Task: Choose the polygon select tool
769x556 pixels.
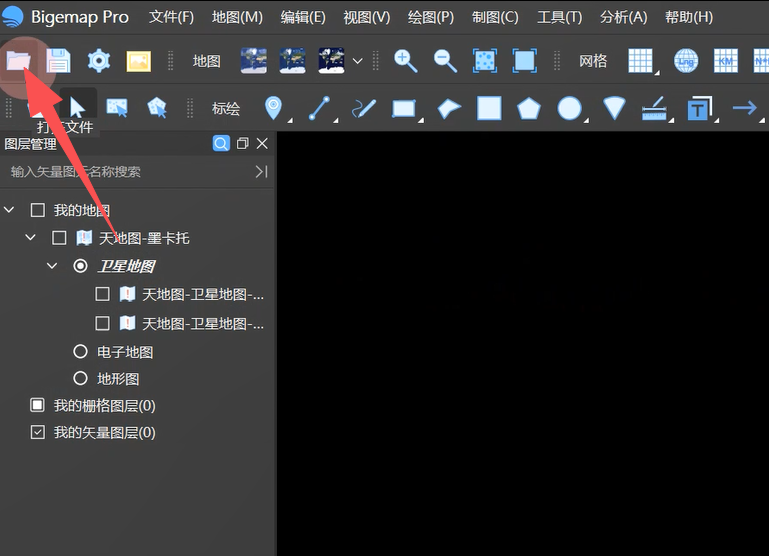Action: click(x=157, y=107)
